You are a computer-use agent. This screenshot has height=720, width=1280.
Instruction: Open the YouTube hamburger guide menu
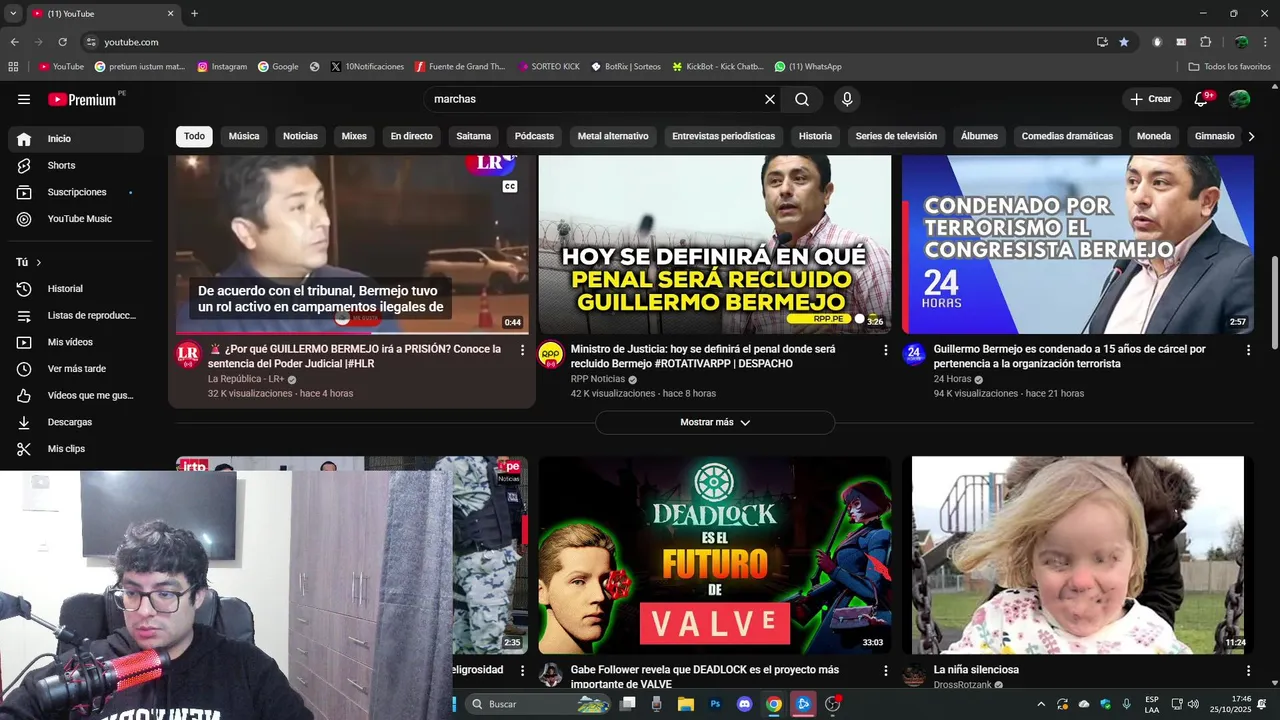24,99
